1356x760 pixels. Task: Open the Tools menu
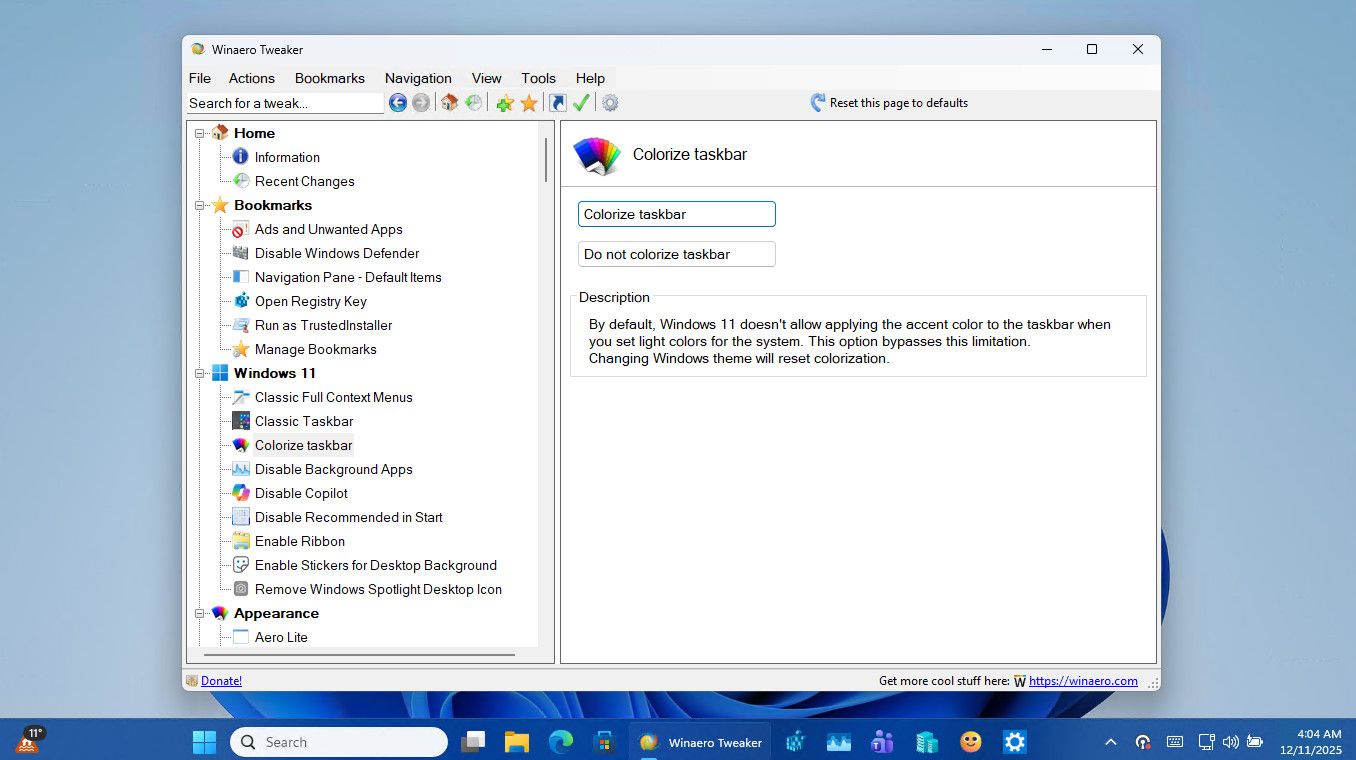[538, 78]
